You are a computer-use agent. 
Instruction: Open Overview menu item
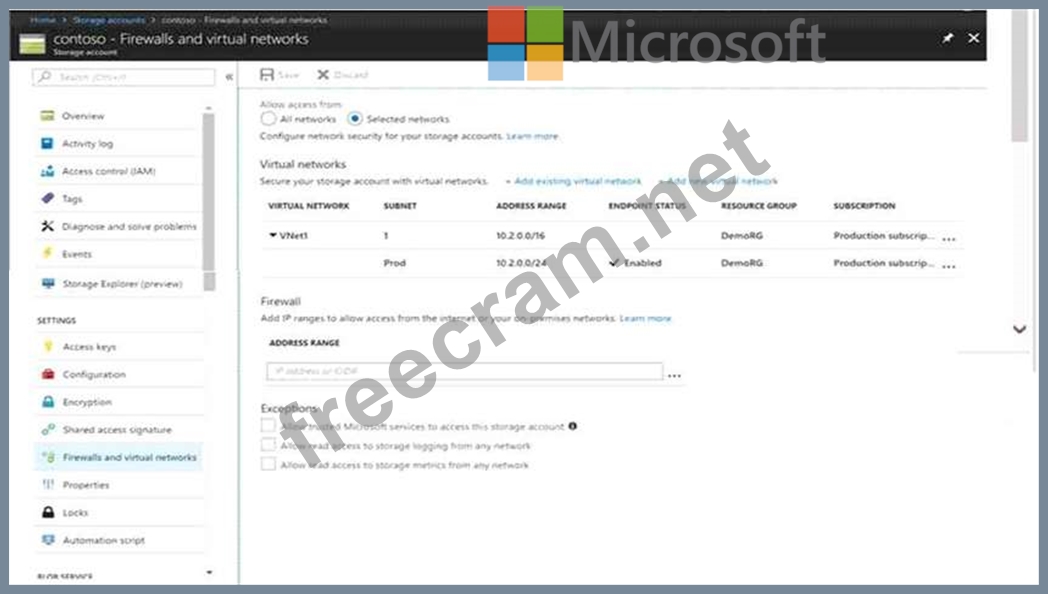(118, 116)
